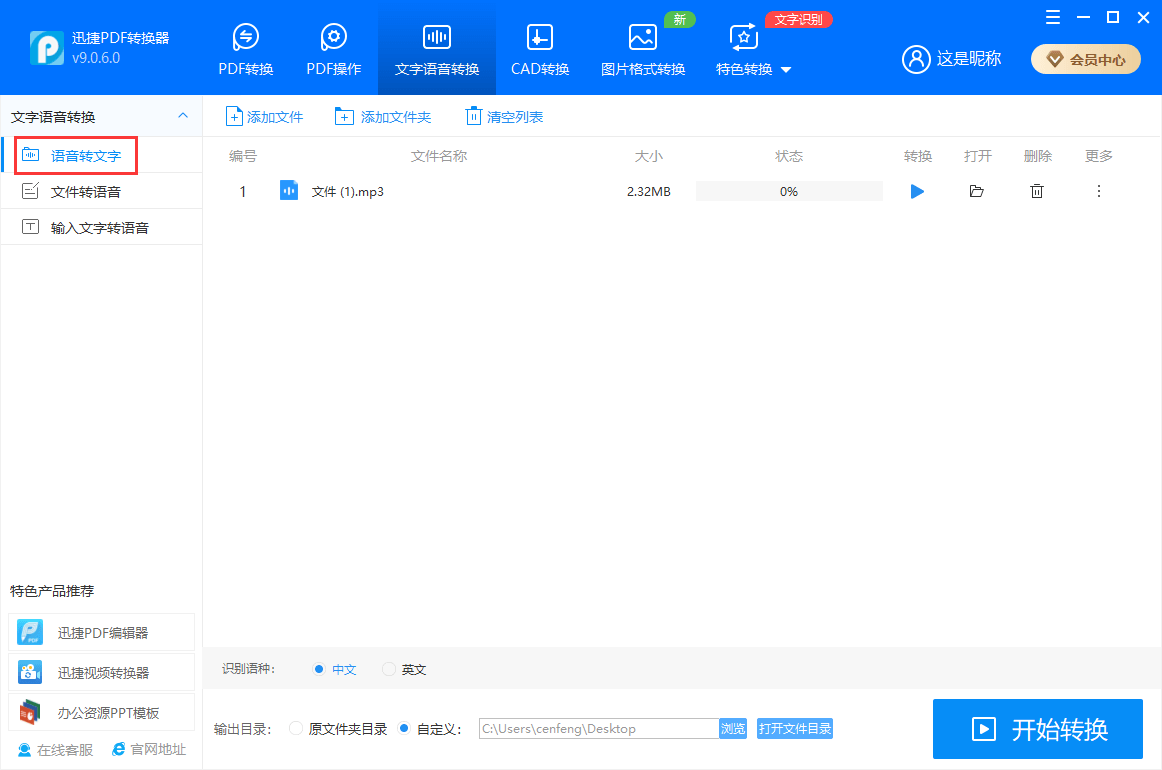This screenshot has width=1162, height=770.
Task: Click the 浏览 browse button
Action: click(x=733, y=728)
